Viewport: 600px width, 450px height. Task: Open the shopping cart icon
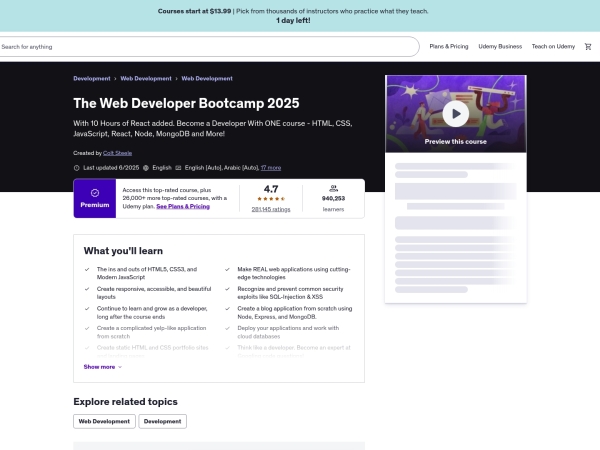click(588, 47)
